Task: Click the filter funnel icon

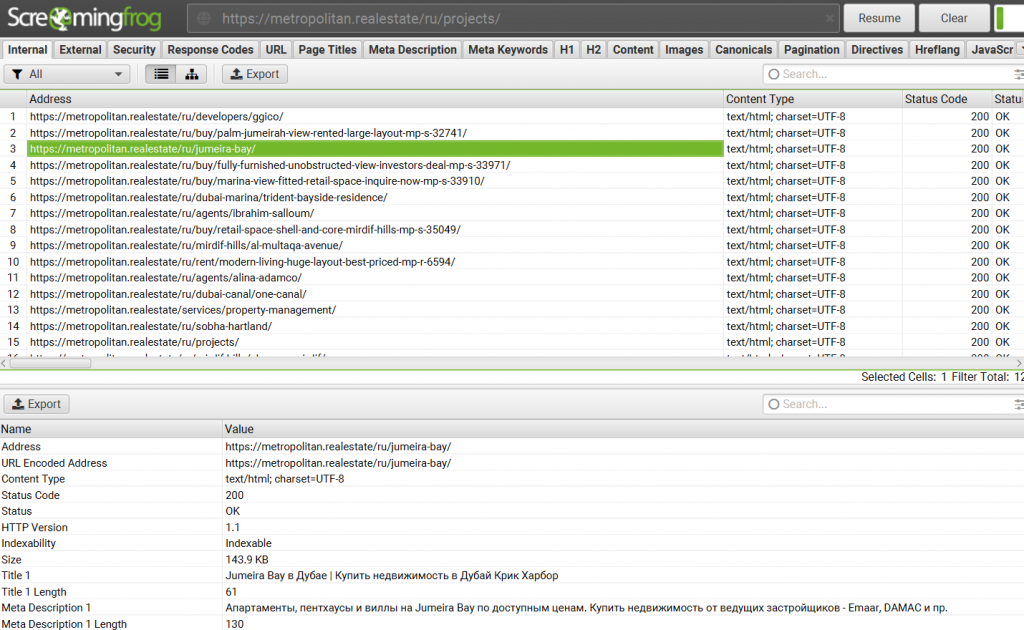Action: tap(17, 73)
